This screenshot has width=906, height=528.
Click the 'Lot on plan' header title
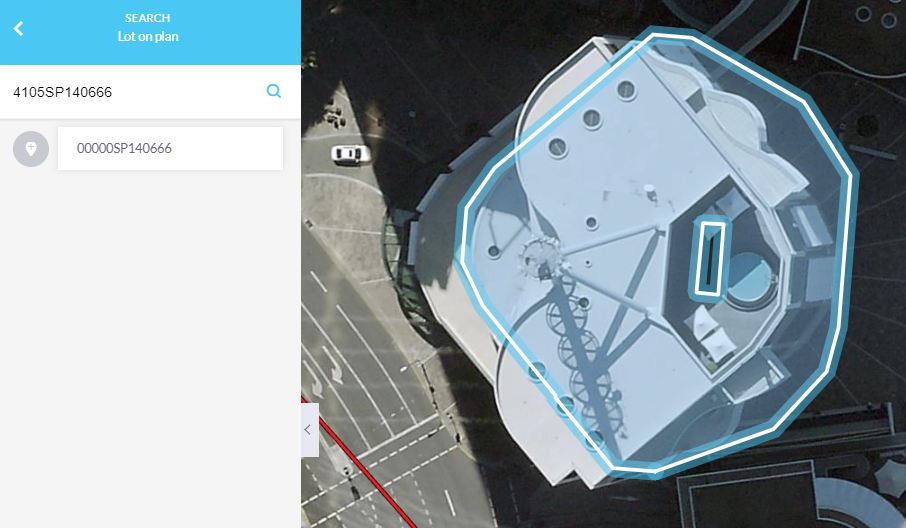pos(148,36)
